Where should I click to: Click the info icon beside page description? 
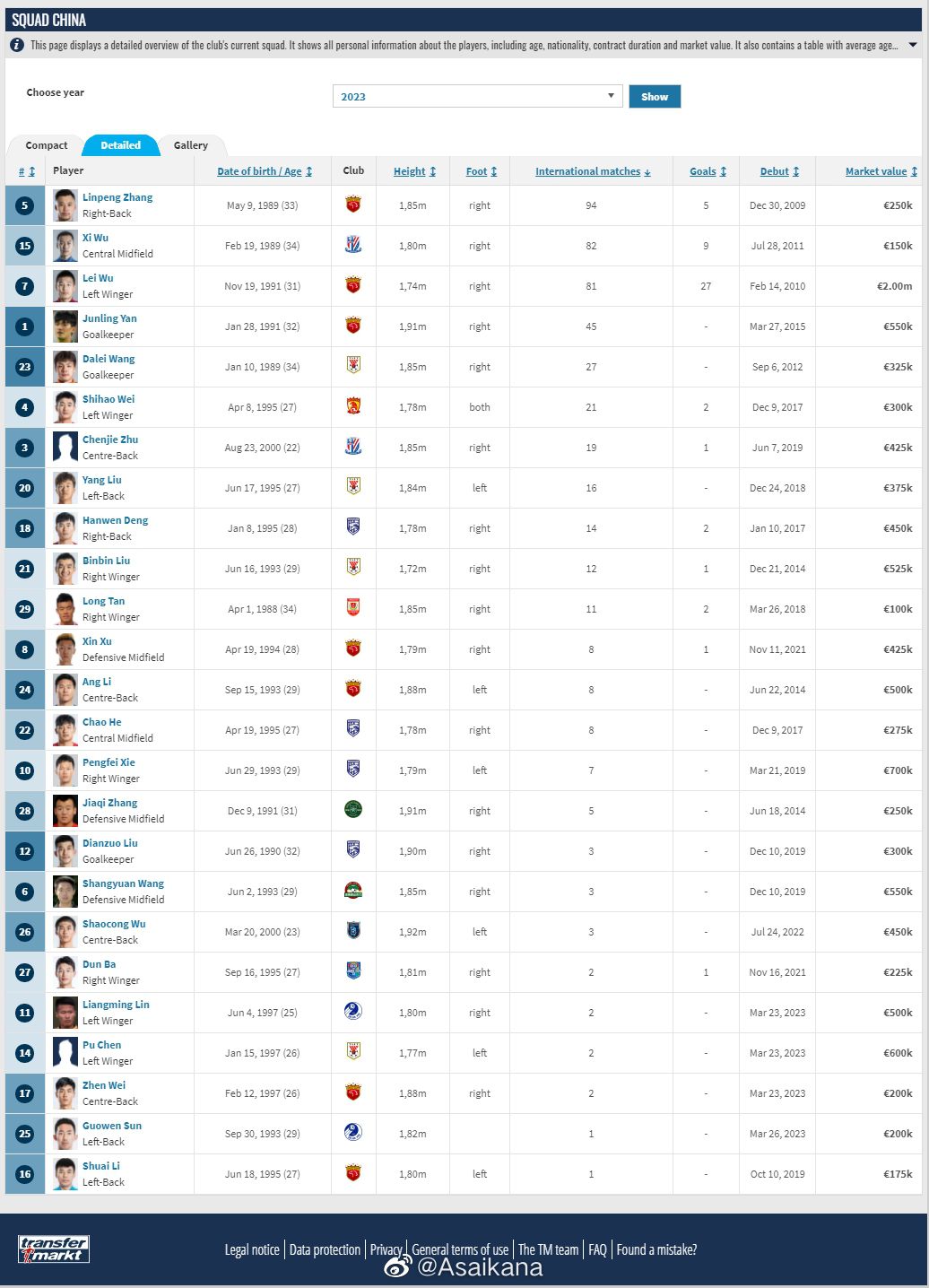click(17, 45)
